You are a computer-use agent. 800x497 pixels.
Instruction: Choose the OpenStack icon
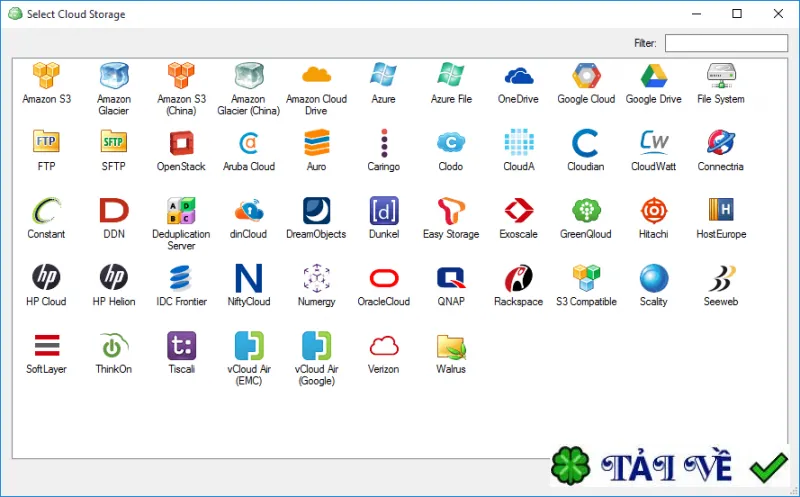click(x=181, y=142)
